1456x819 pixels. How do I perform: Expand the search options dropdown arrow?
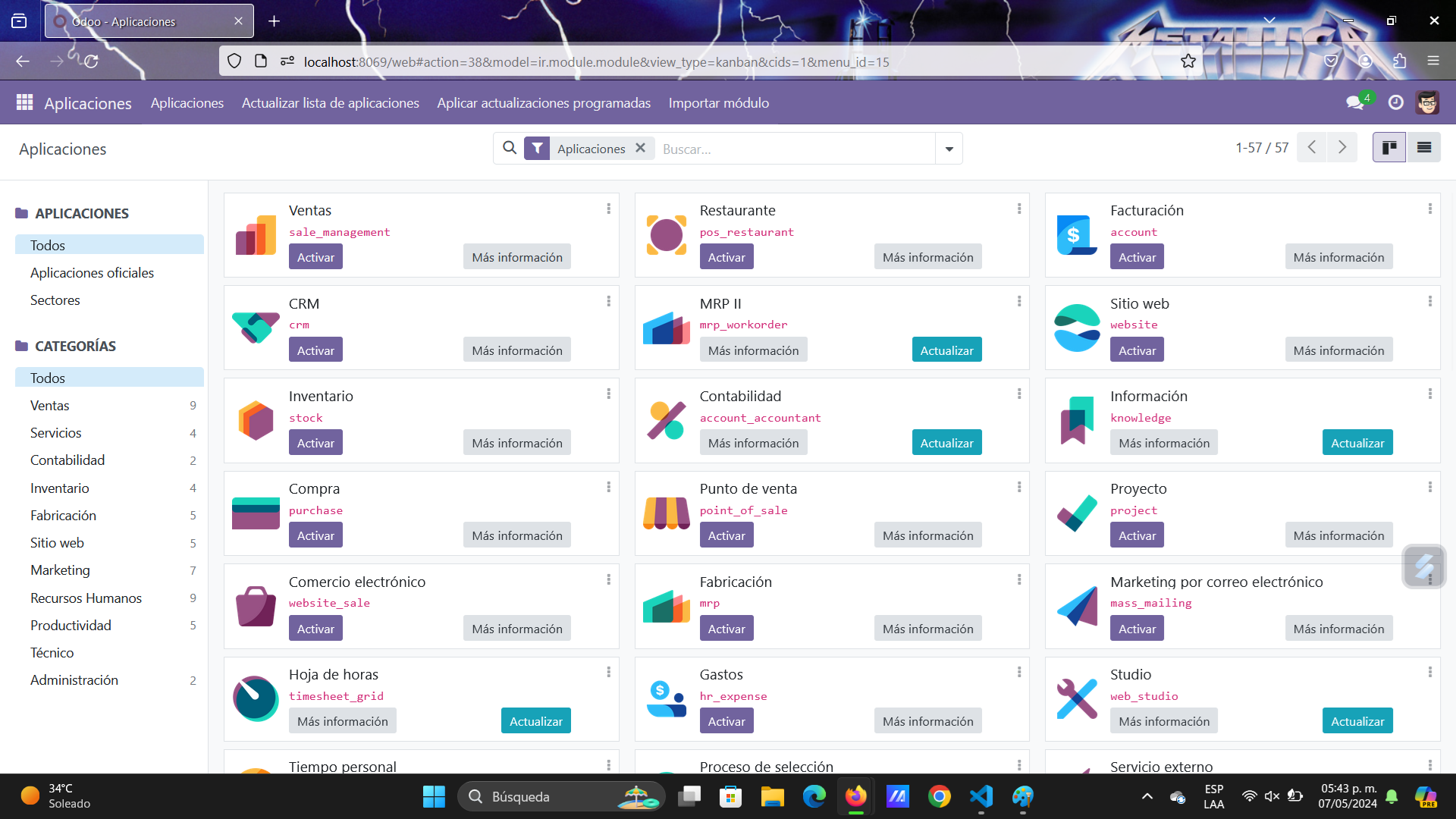(x=949, y=149)
